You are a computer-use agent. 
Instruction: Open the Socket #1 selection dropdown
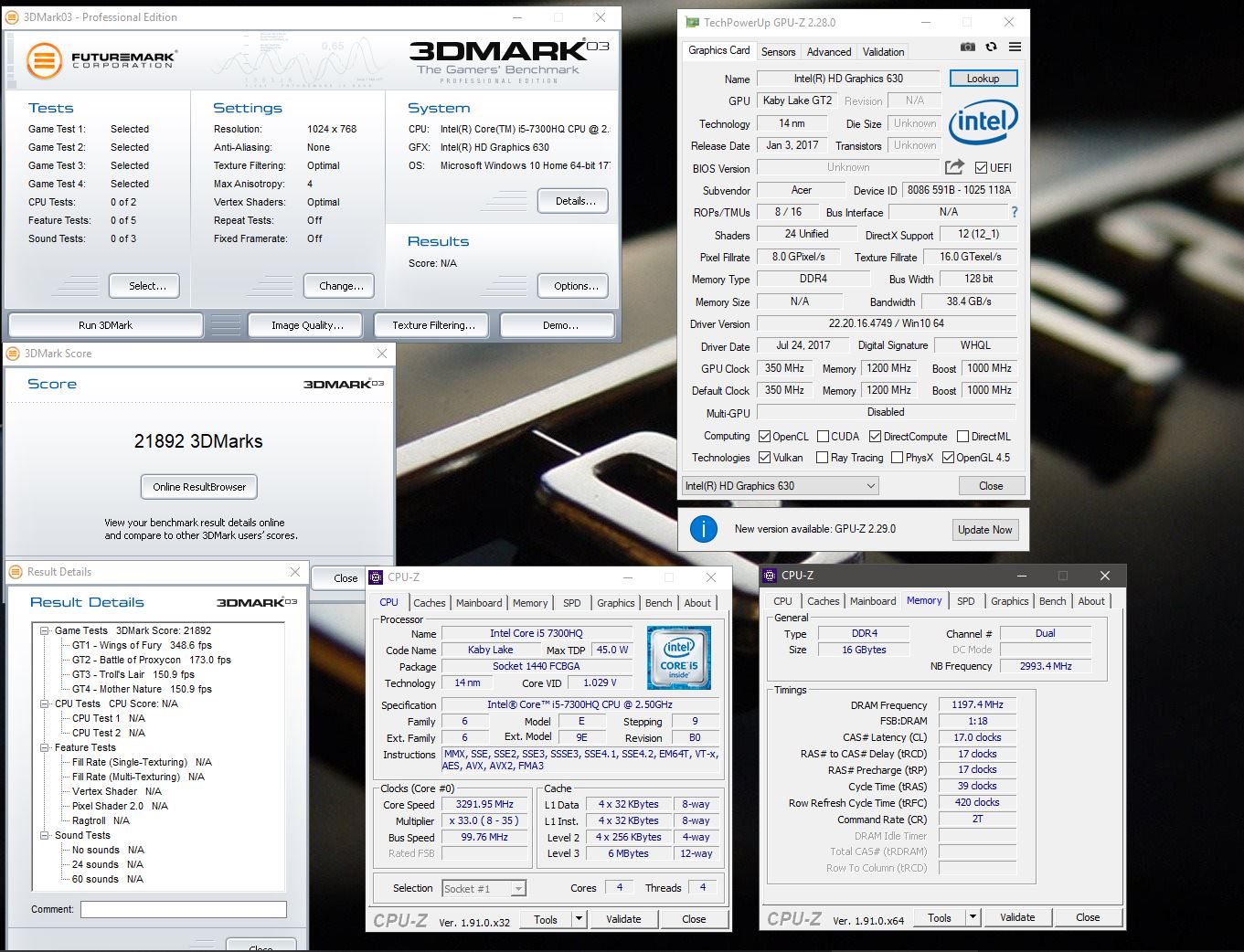click(x=484, y=888)
